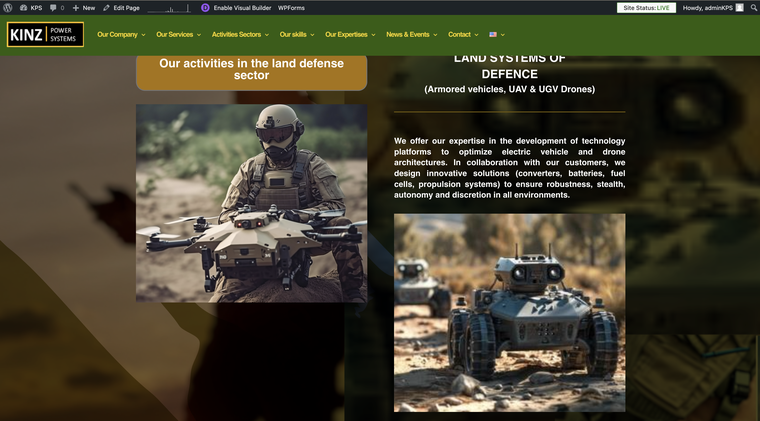The width and height of the screenshot is (760, 421).
Task: Click the plus New content button
Action: tap(84, 8)
